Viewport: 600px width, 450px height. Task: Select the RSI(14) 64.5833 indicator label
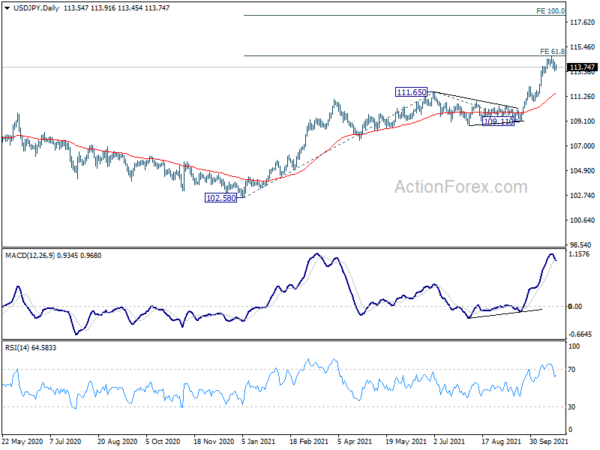point(31,348)
